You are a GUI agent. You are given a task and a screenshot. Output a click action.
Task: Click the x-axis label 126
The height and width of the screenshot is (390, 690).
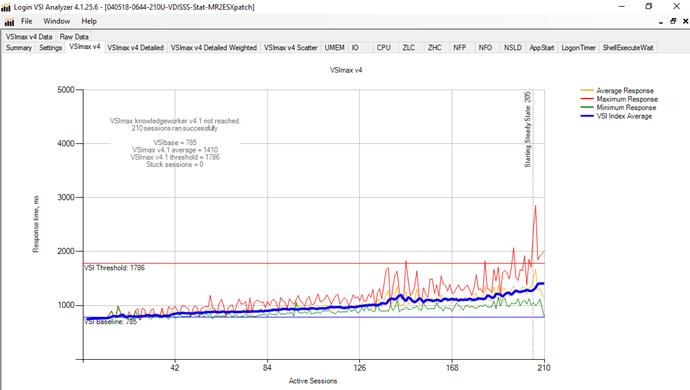coord(360,368)
